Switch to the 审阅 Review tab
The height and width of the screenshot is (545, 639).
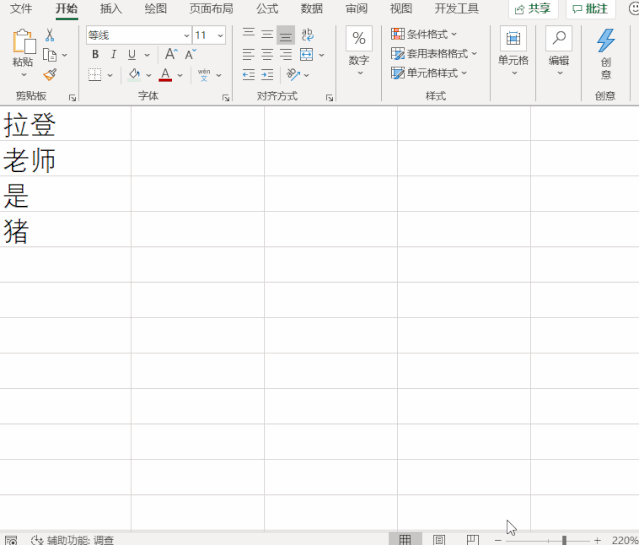357,9
